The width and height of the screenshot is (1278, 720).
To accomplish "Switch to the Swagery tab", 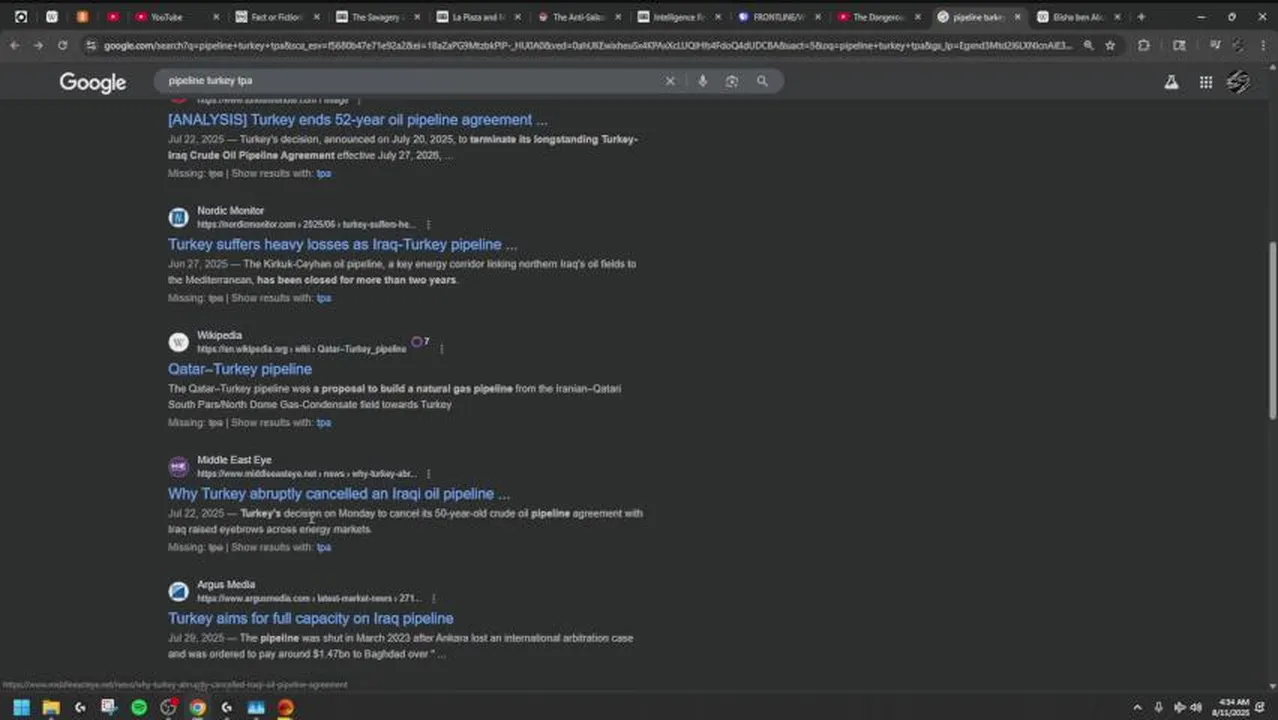I will tap(377, 17).
